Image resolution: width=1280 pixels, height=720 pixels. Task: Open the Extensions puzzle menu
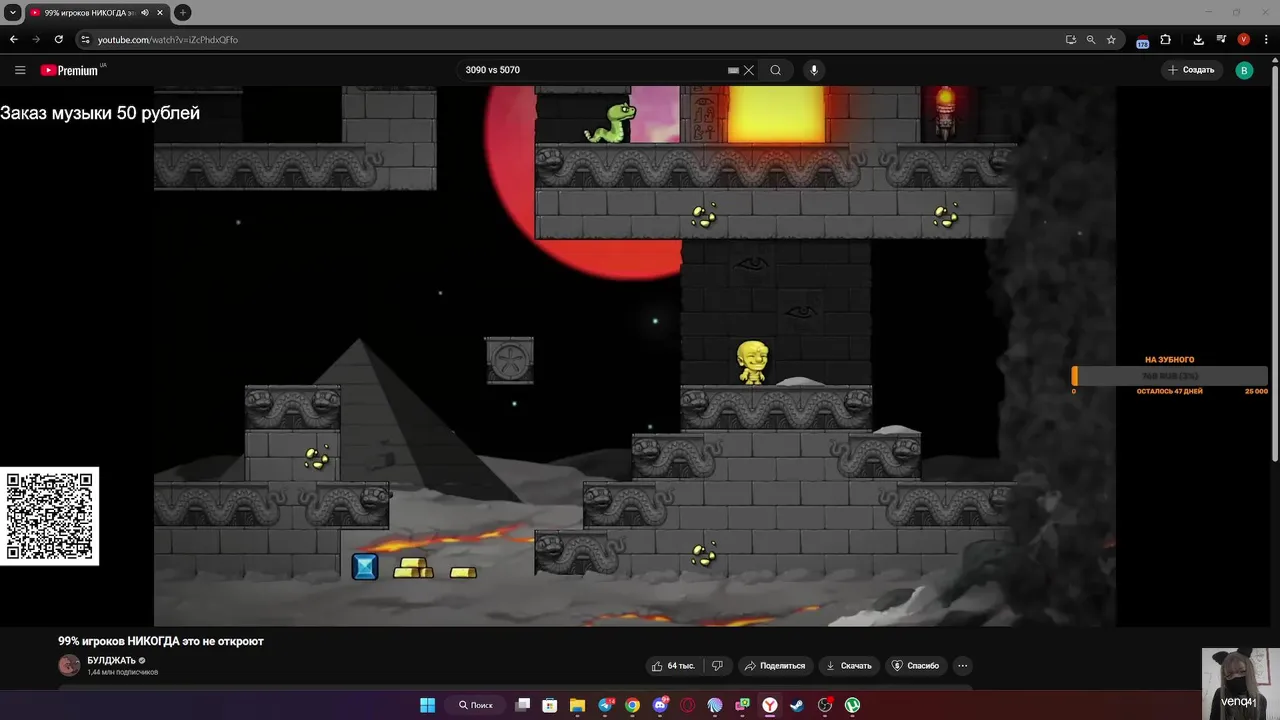pos(1166,40)
